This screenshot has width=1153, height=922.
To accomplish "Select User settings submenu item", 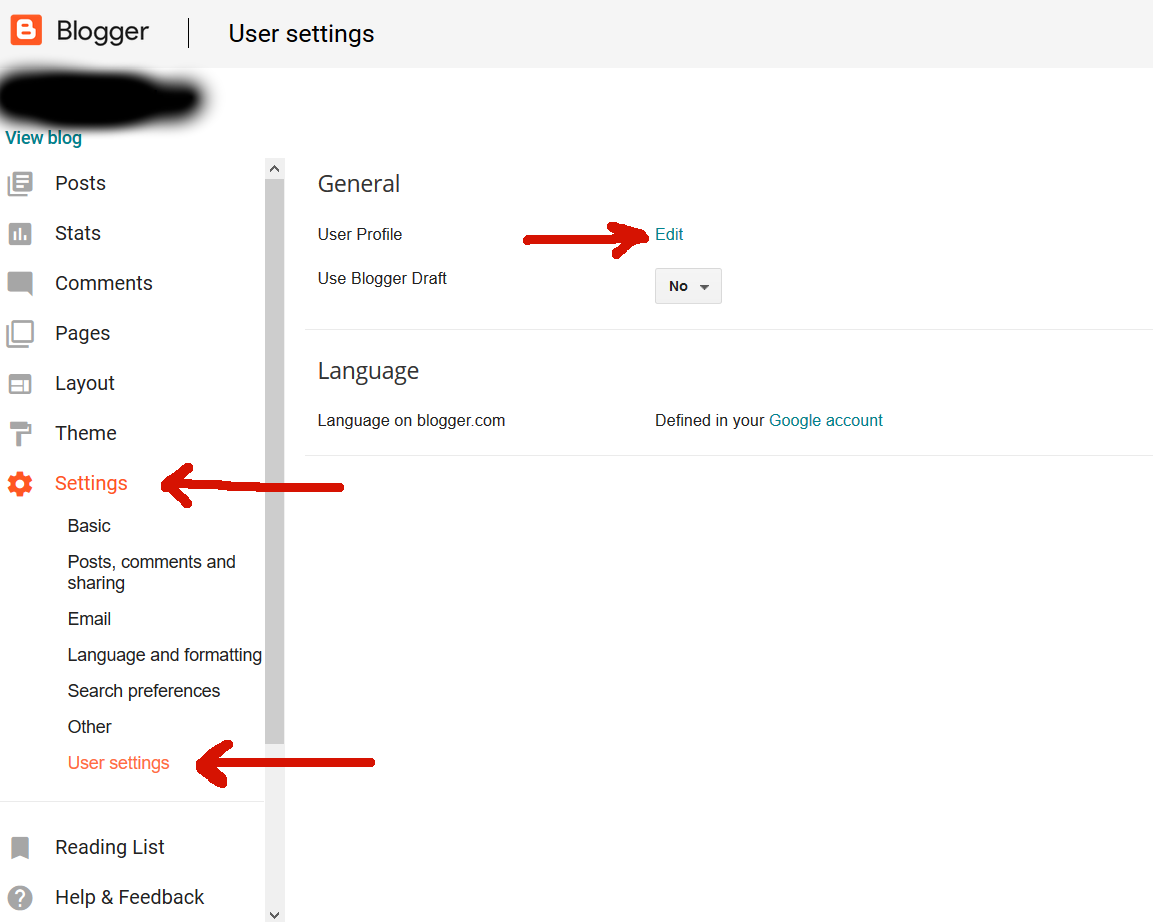I will point(118,763).
